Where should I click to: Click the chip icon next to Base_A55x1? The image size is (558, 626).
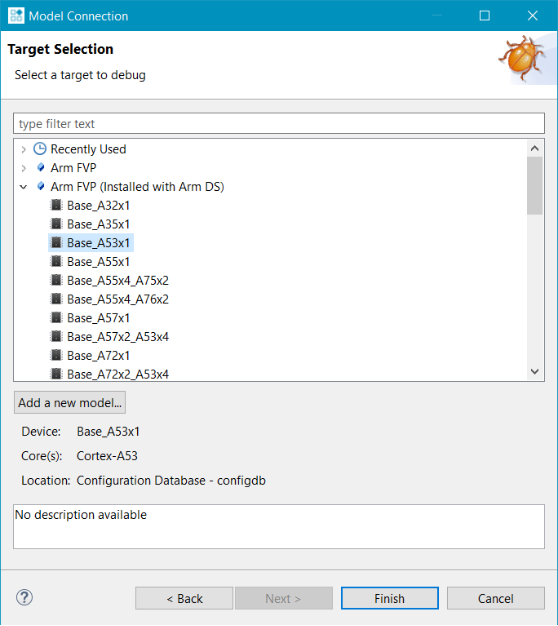(x=56, y=261)
